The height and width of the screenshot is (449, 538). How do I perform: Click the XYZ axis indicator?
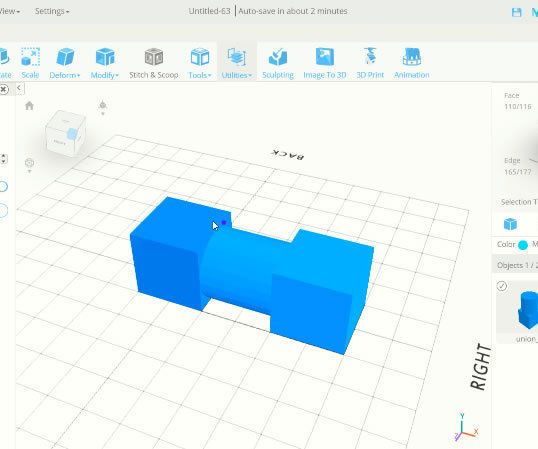pyautogui.click(x=466, y=427)
